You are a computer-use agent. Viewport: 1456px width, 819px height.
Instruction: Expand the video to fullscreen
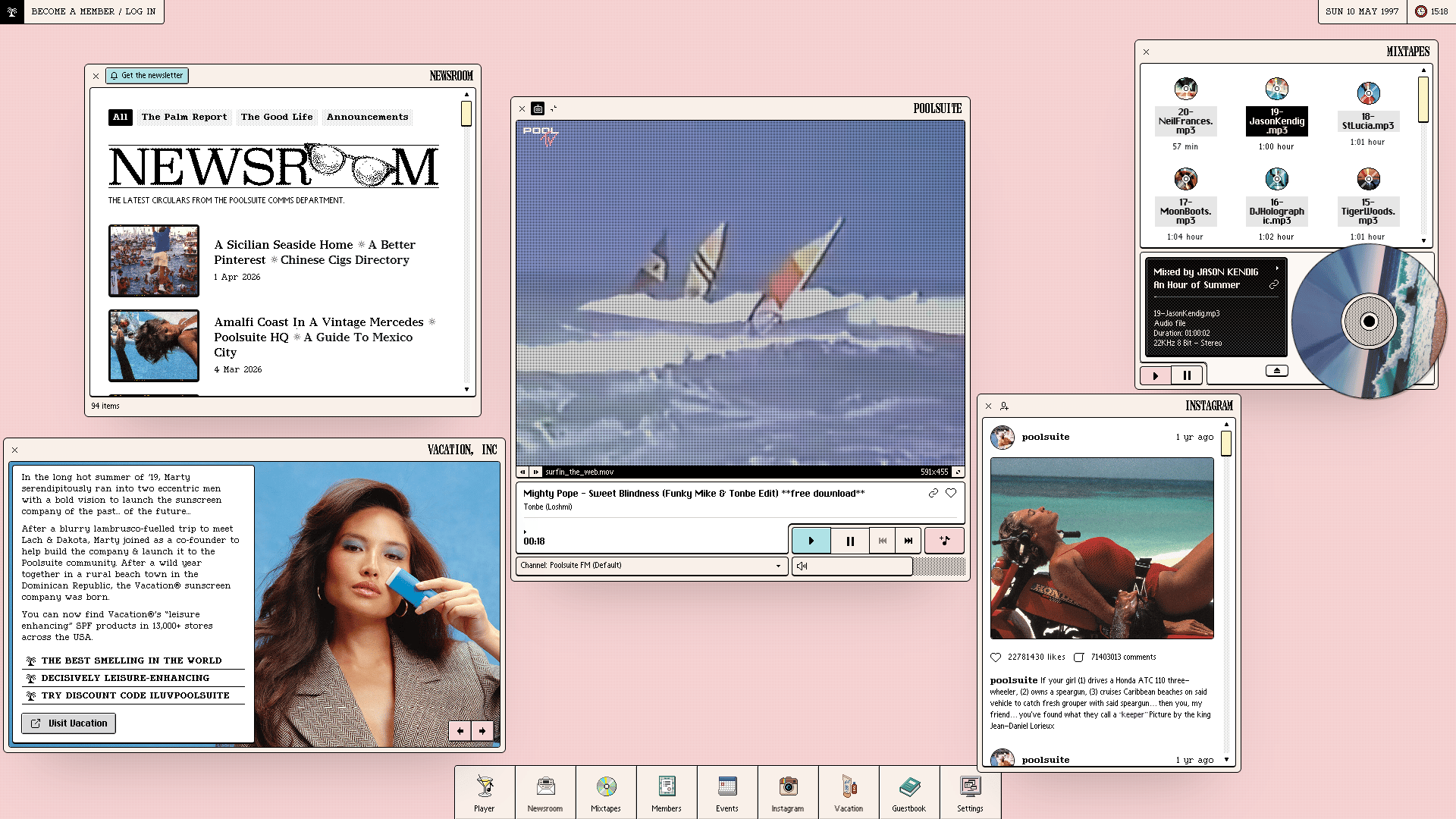click(x=959, y=472)
